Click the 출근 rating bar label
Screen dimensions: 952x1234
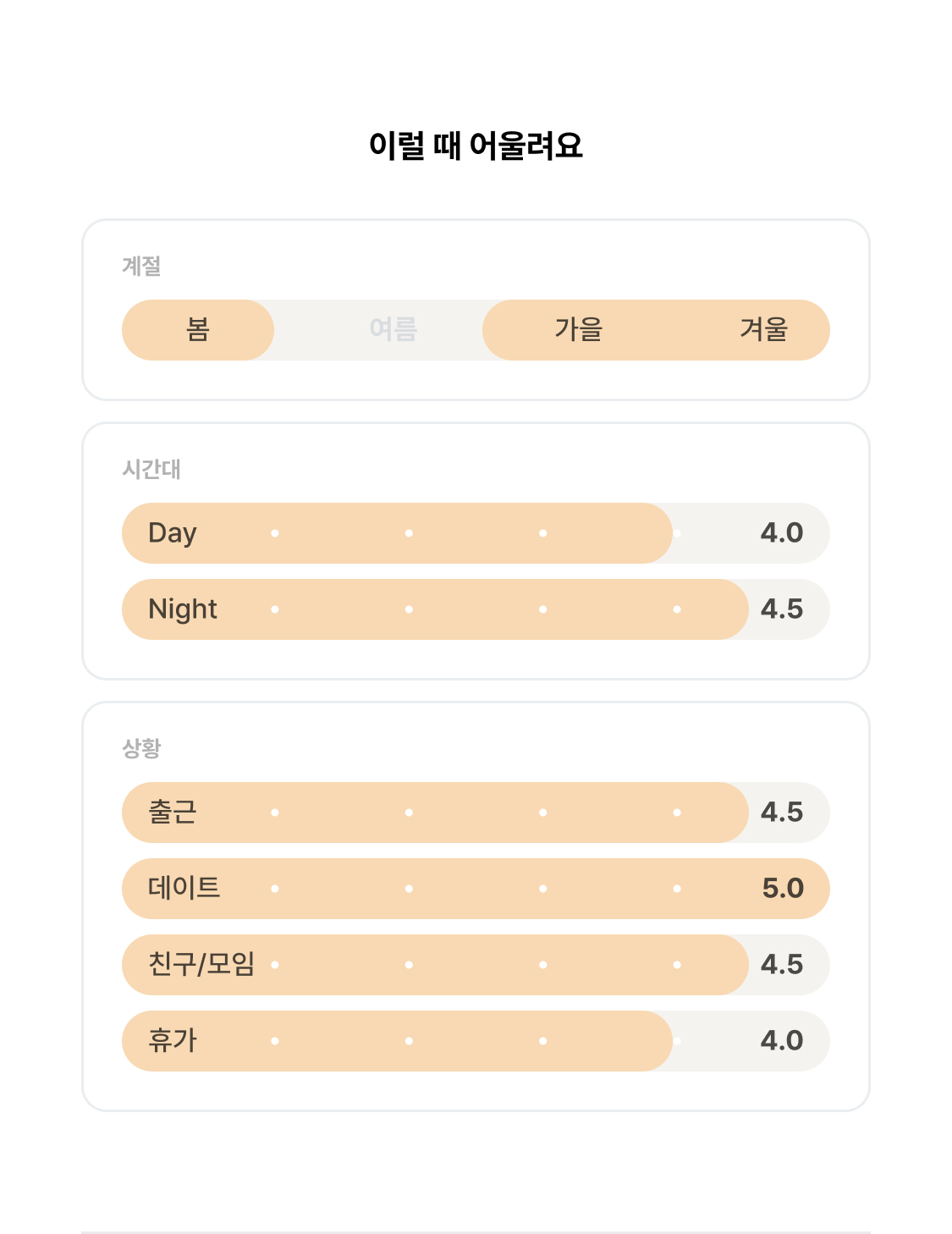[173, 813]
